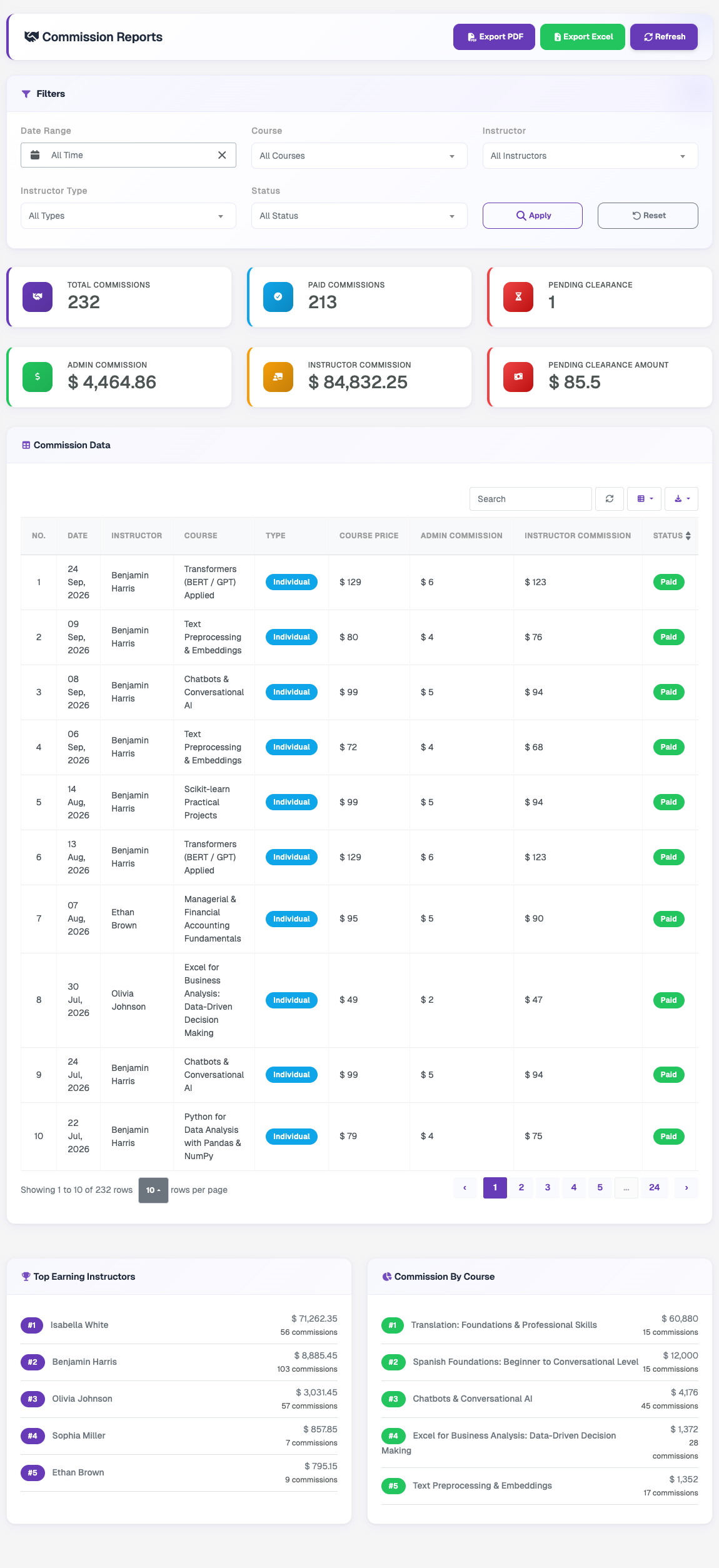Click Chatbots & Conversational AI in course ranking
Image resolution: width=719 pixels, height=1568 pixels.
473,1399
